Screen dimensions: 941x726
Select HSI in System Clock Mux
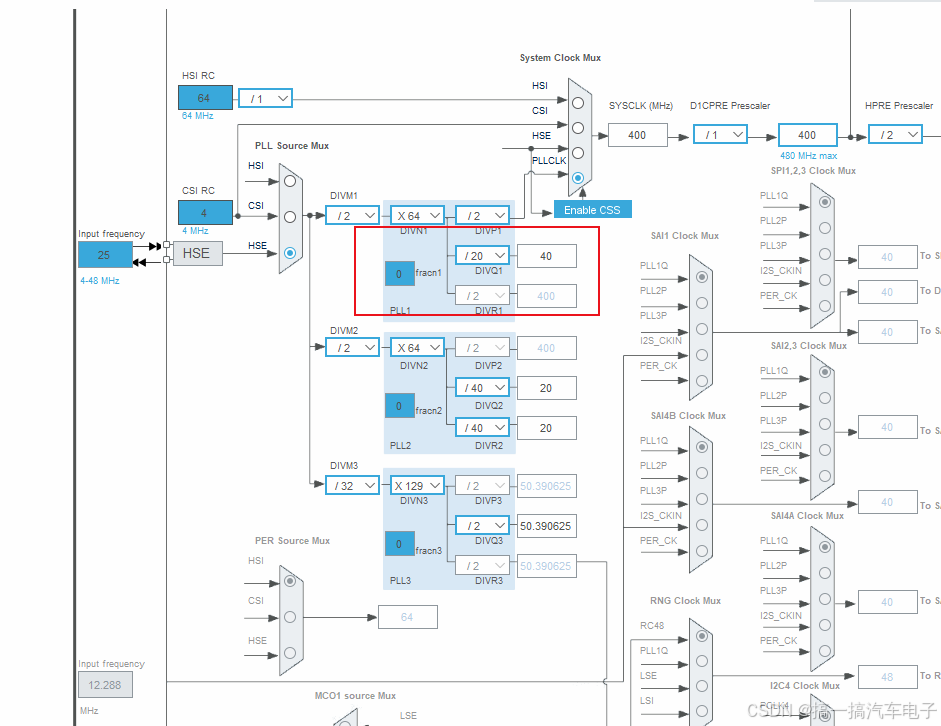(x=578, y=103)
